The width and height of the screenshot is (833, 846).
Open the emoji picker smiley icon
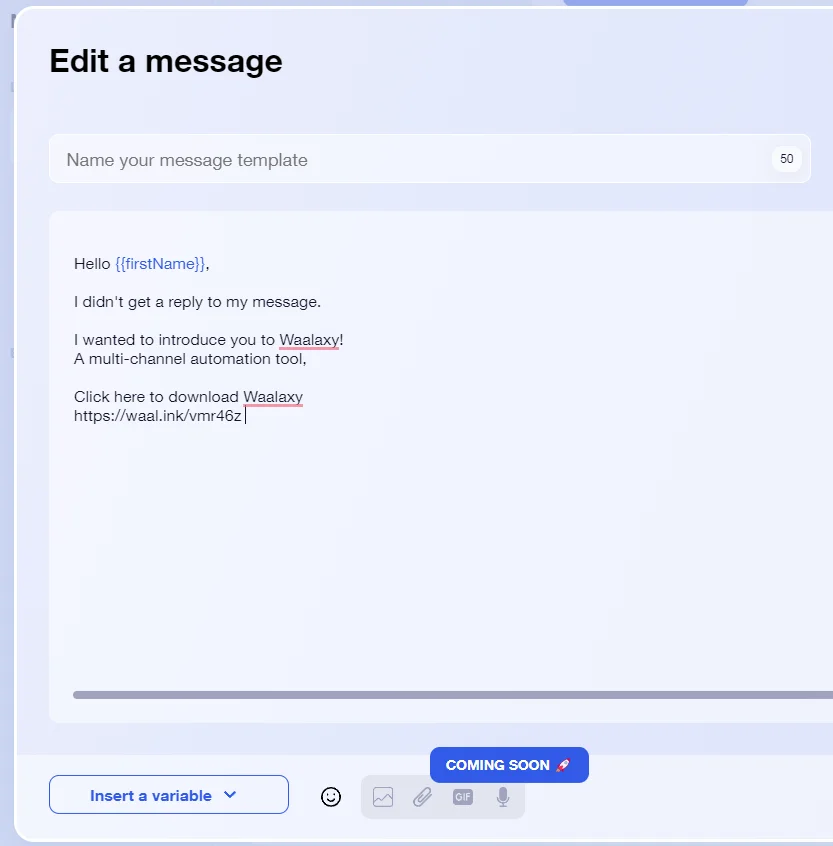[x=331, y=797]
